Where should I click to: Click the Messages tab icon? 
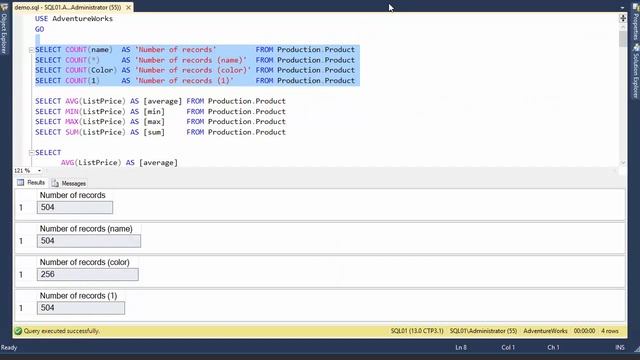click(55, 183)
